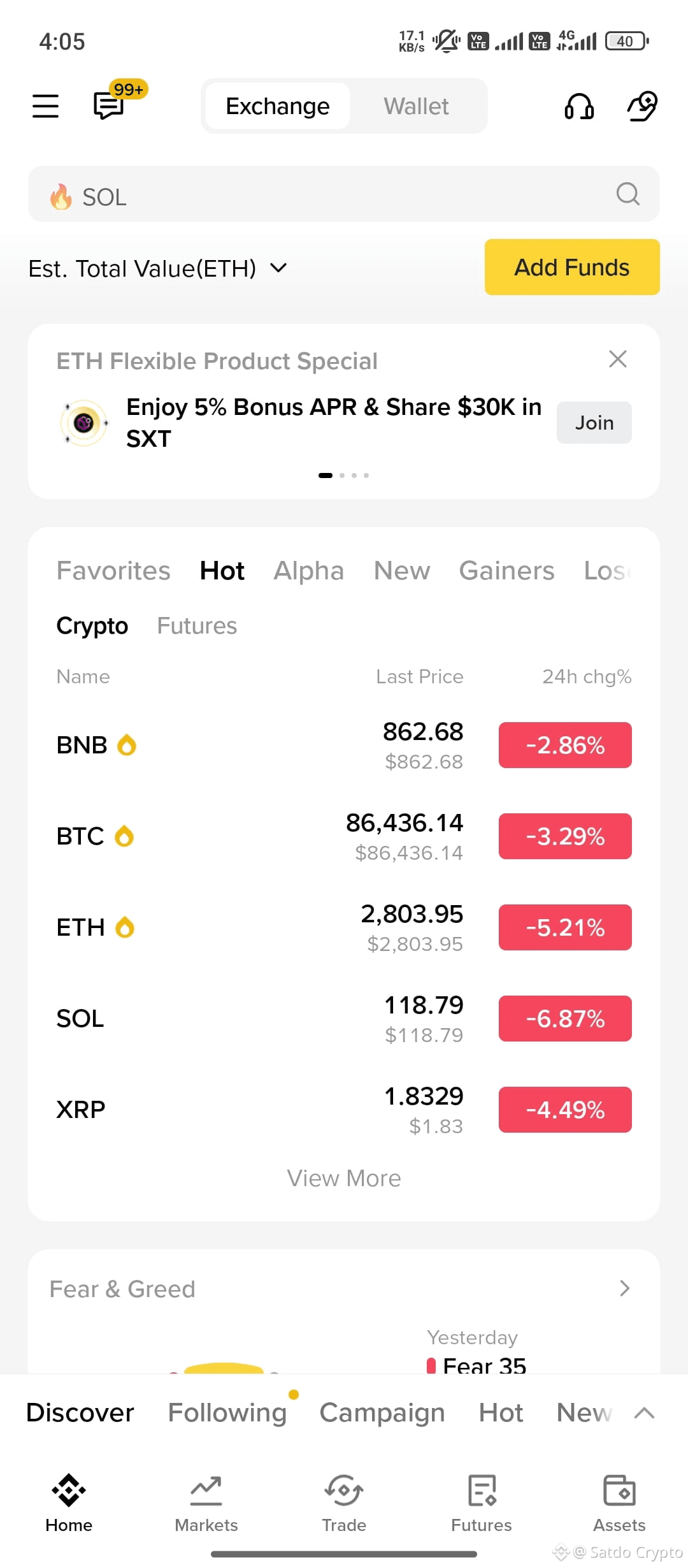Select the Gainers tab
This screenshot has height=1568, width=688.
(x=506, y=570)
